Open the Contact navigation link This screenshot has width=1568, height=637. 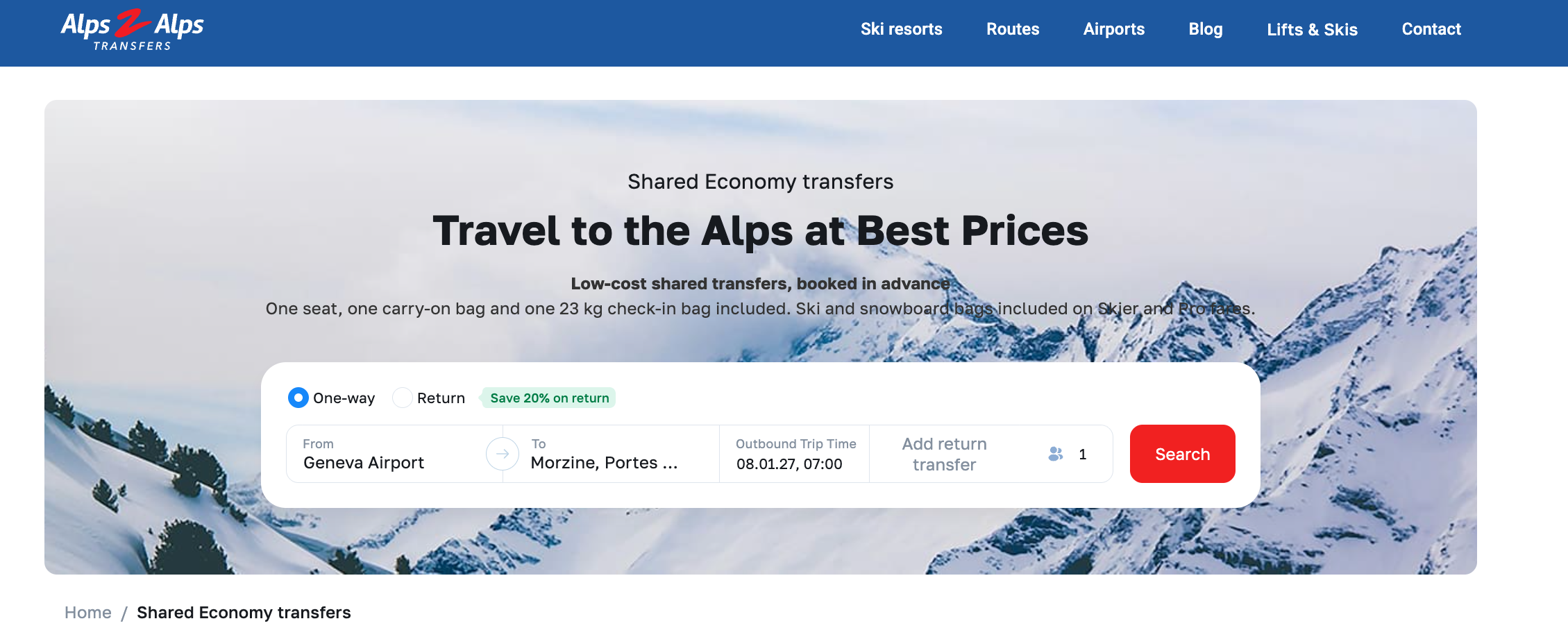[x=1431, y=29]
